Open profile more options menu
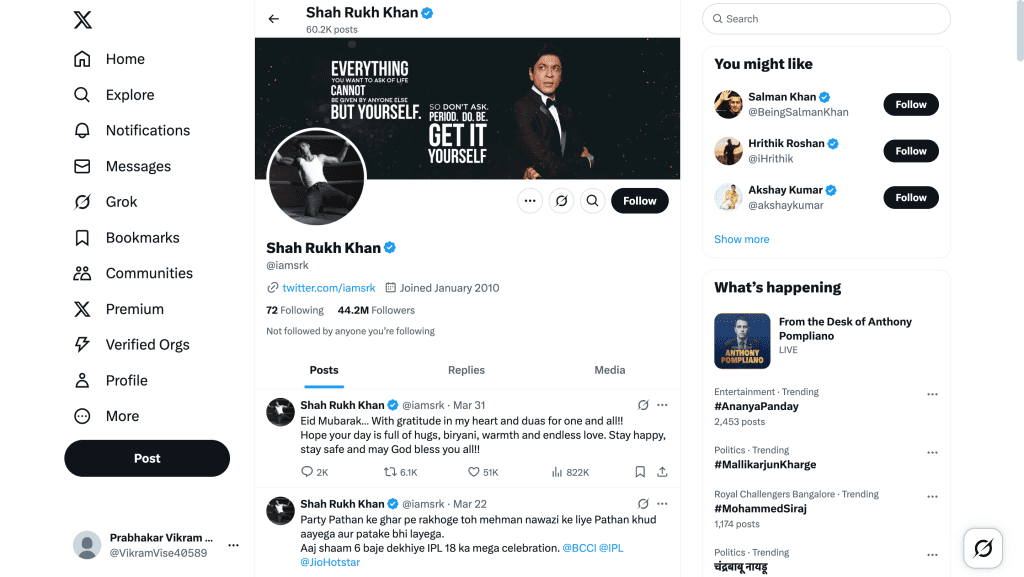Viewport: 1024px width, 577px height. coord(530,201)
